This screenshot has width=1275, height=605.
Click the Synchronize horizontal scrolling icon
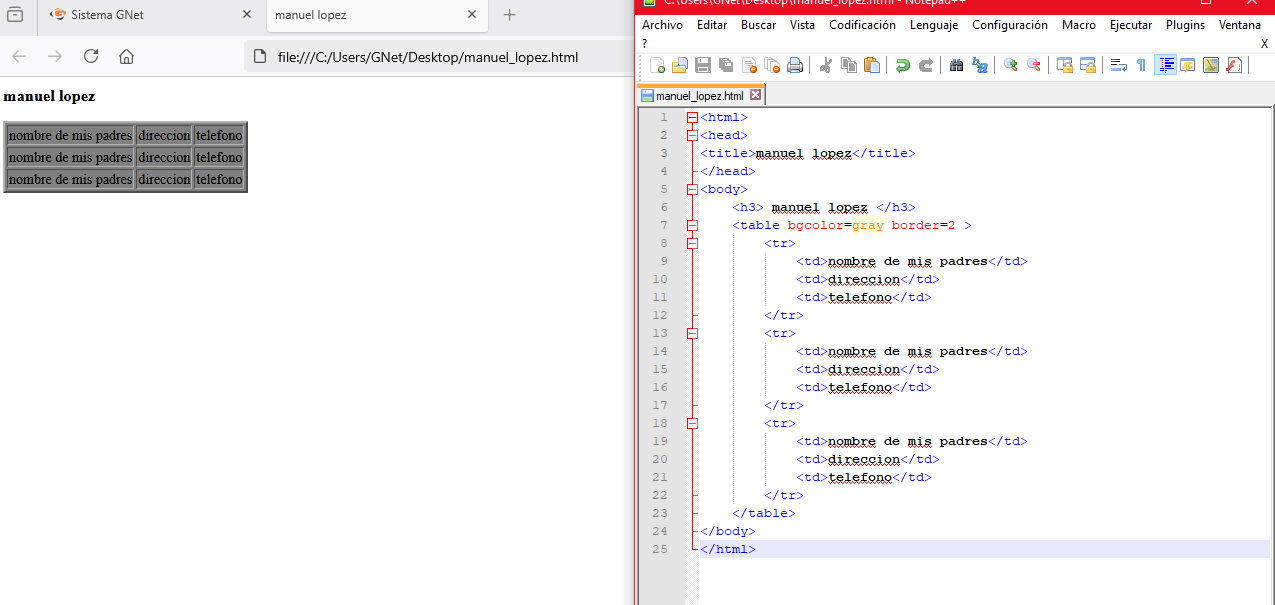pos(1088,65)
